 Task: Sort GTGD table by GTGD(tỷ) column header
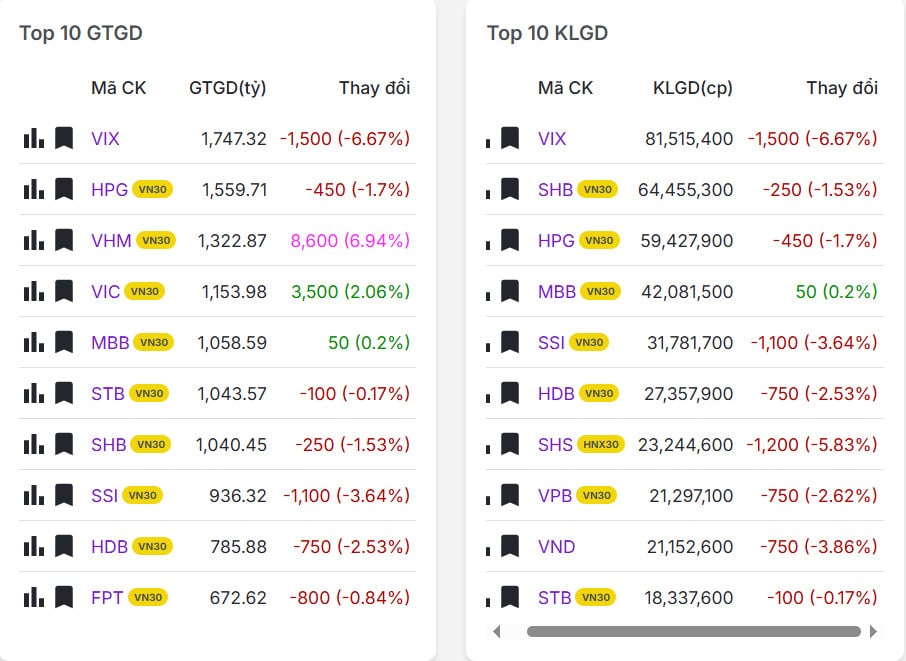227,88
